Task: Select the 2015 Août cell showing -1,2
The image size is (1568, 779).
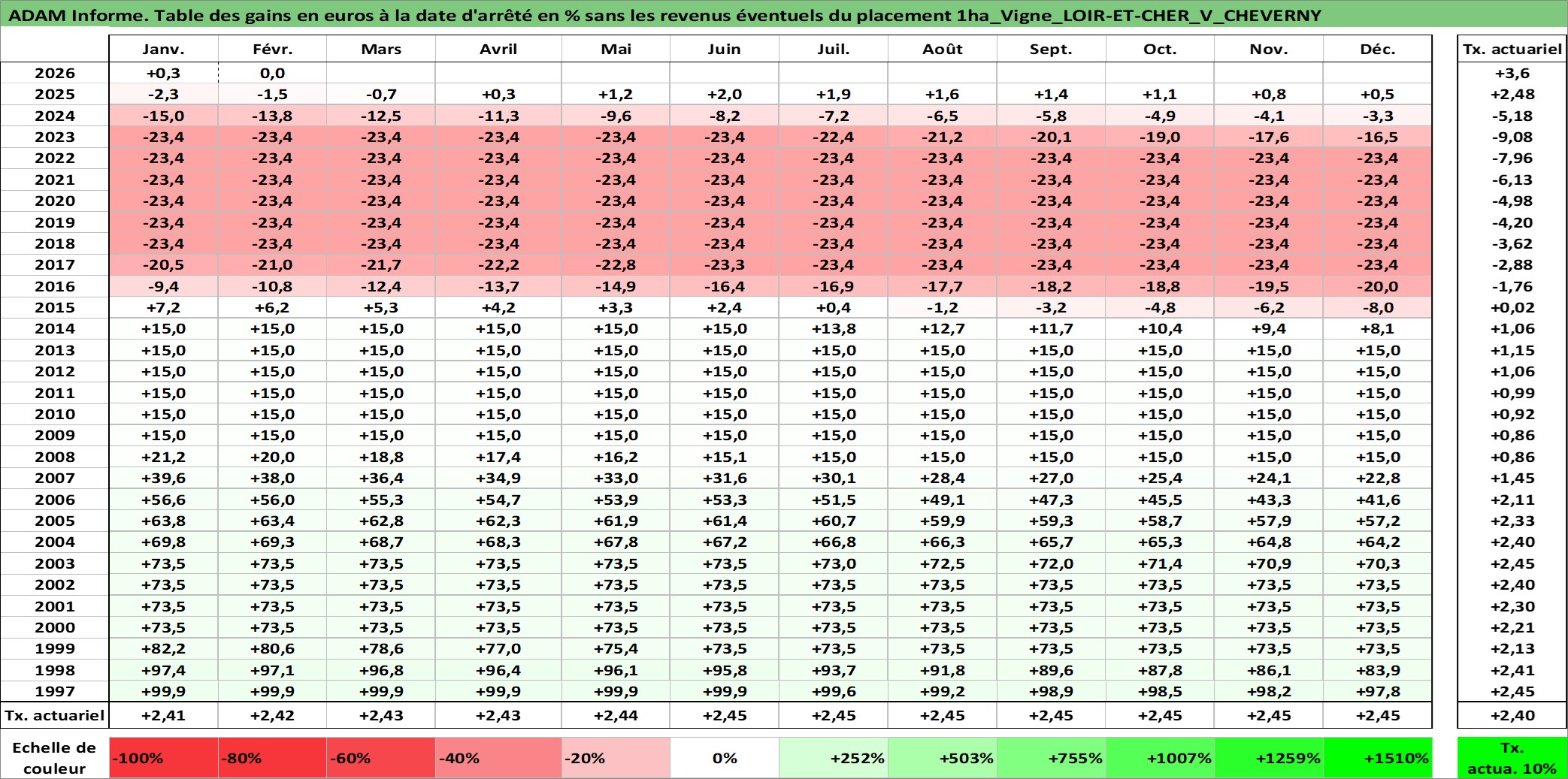Action: 943,307
